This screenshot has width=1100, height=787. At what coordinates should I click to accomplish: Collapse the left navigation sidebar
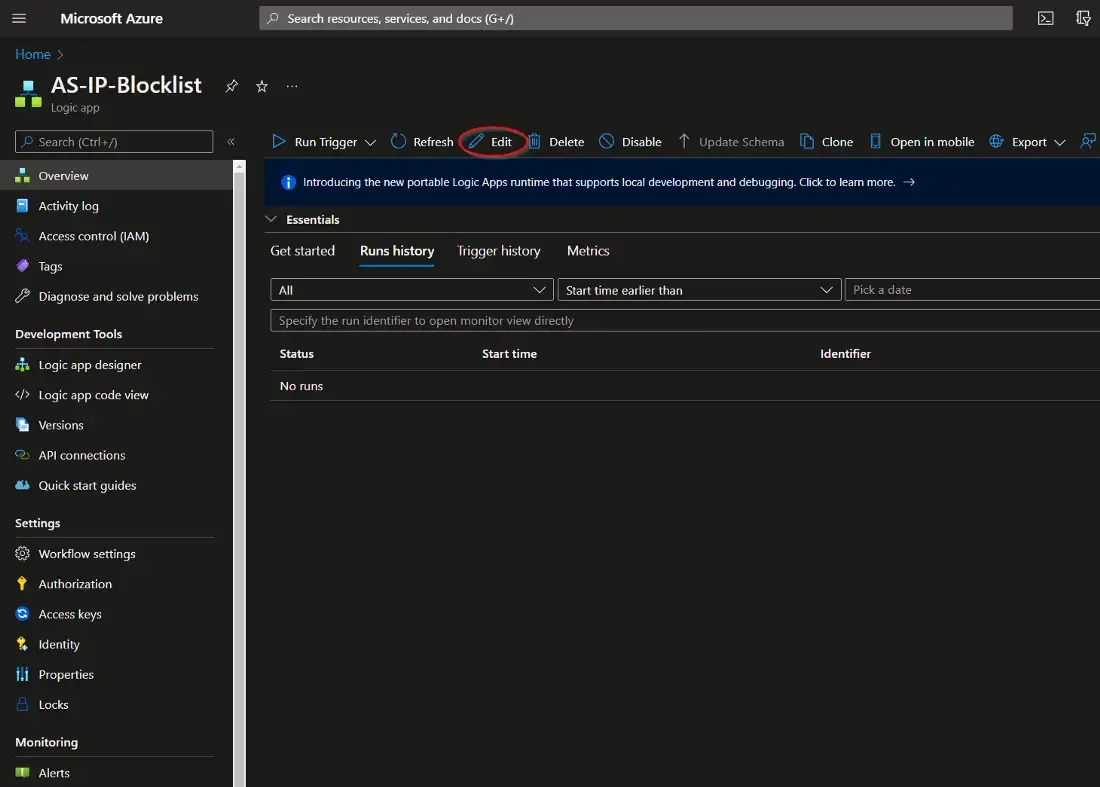click(231, 142)
